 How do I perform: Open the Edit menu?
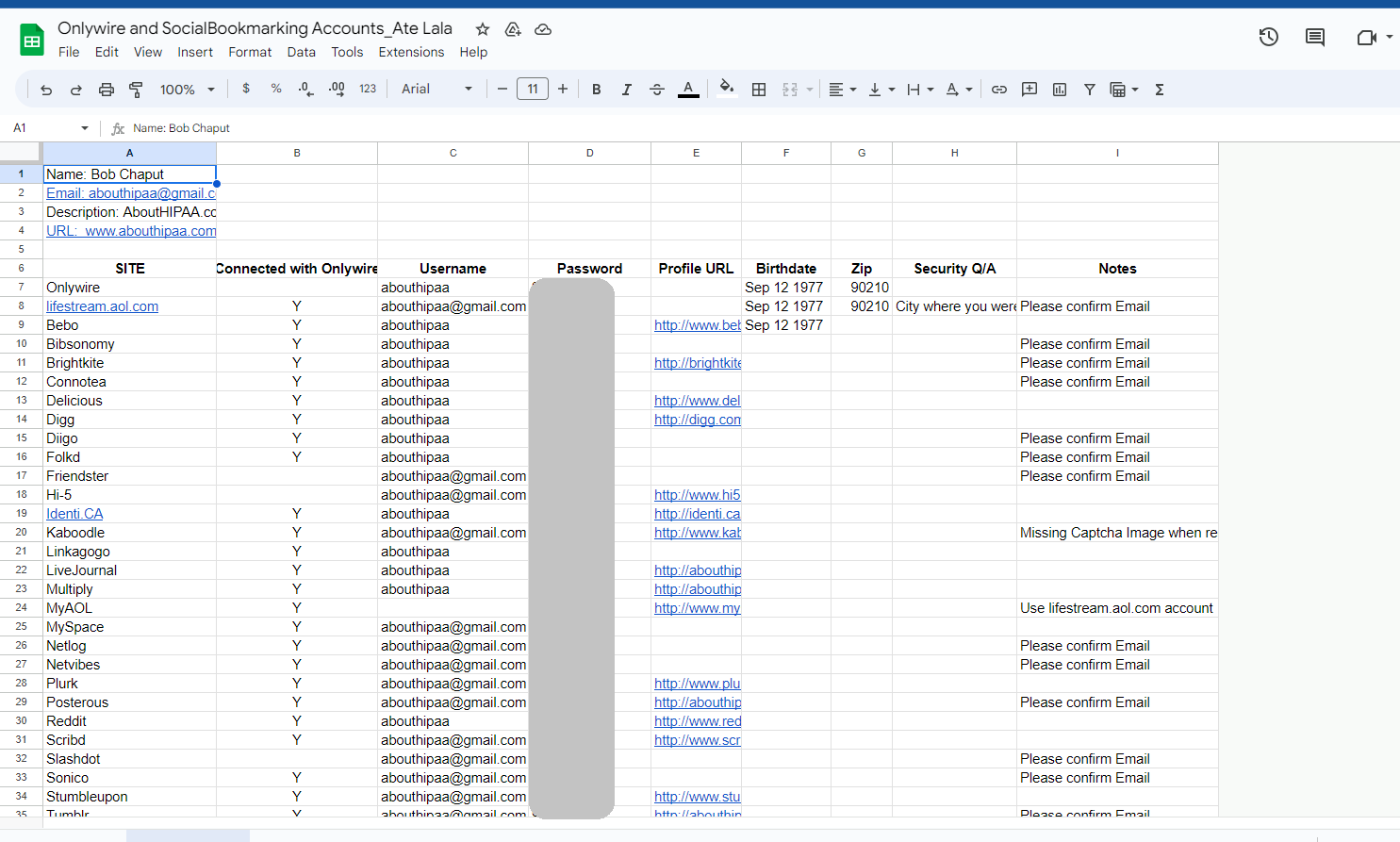107,52
